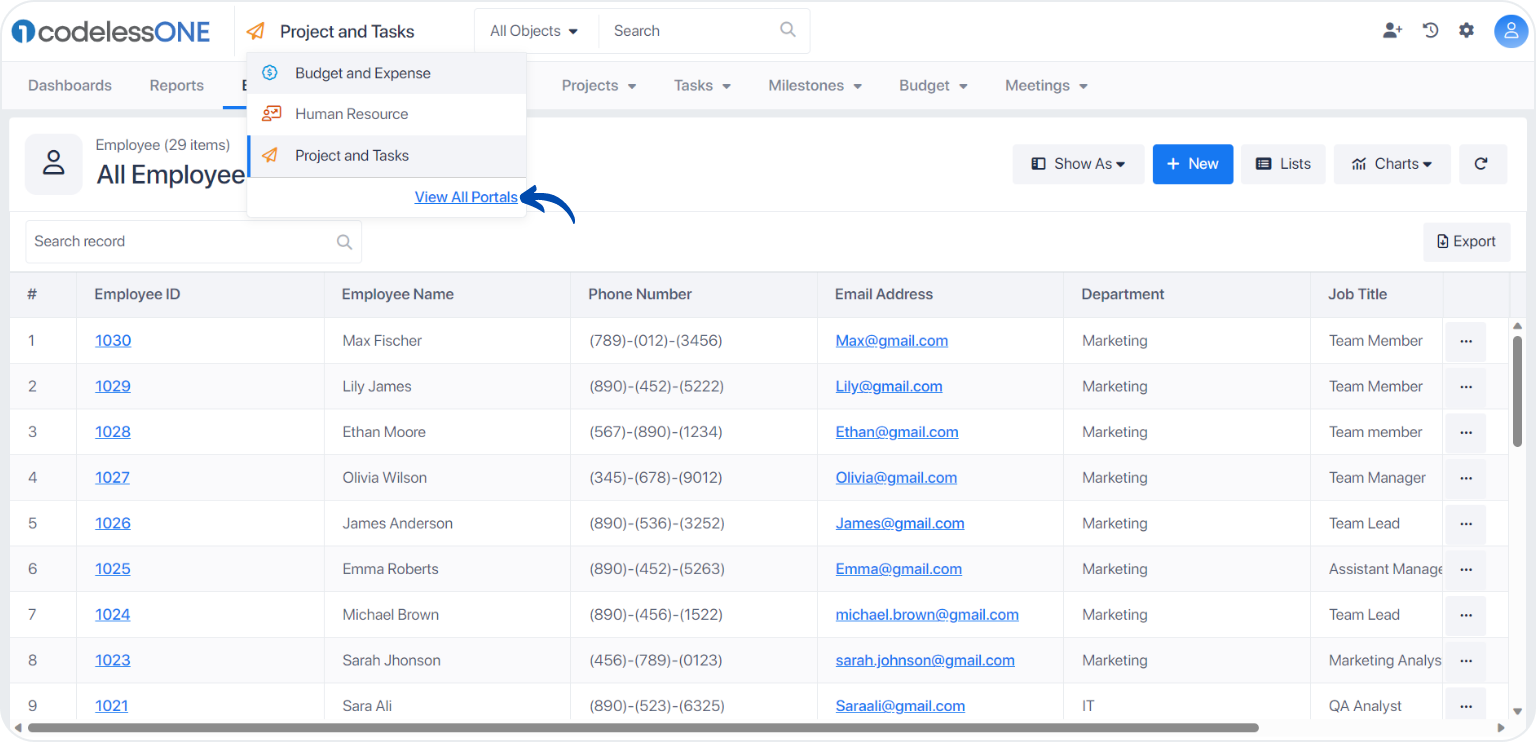Screen dimensions: 1536x742
Task: Click the Department column header
Action: (x=1123, y=294)
